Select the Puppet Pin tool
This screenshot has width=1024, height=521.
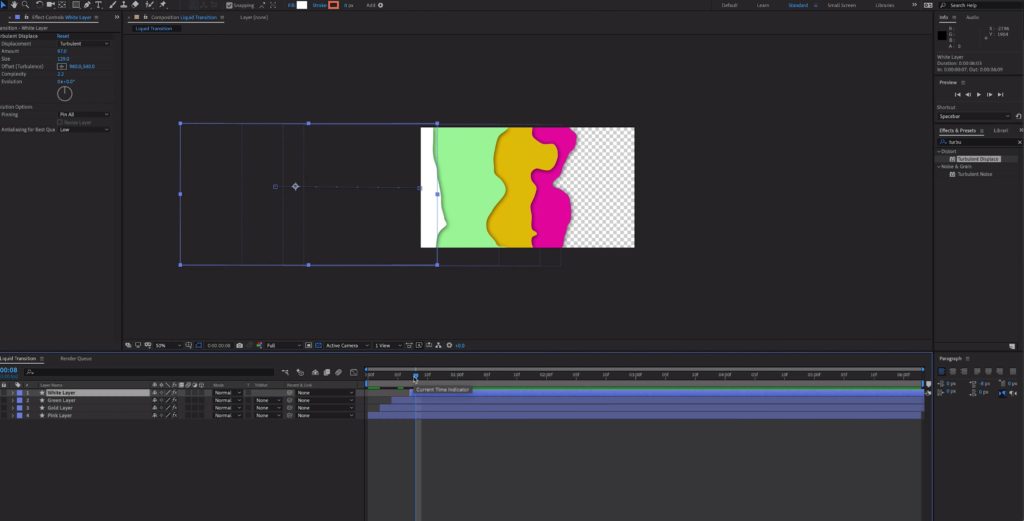click(x=162, y=5)
